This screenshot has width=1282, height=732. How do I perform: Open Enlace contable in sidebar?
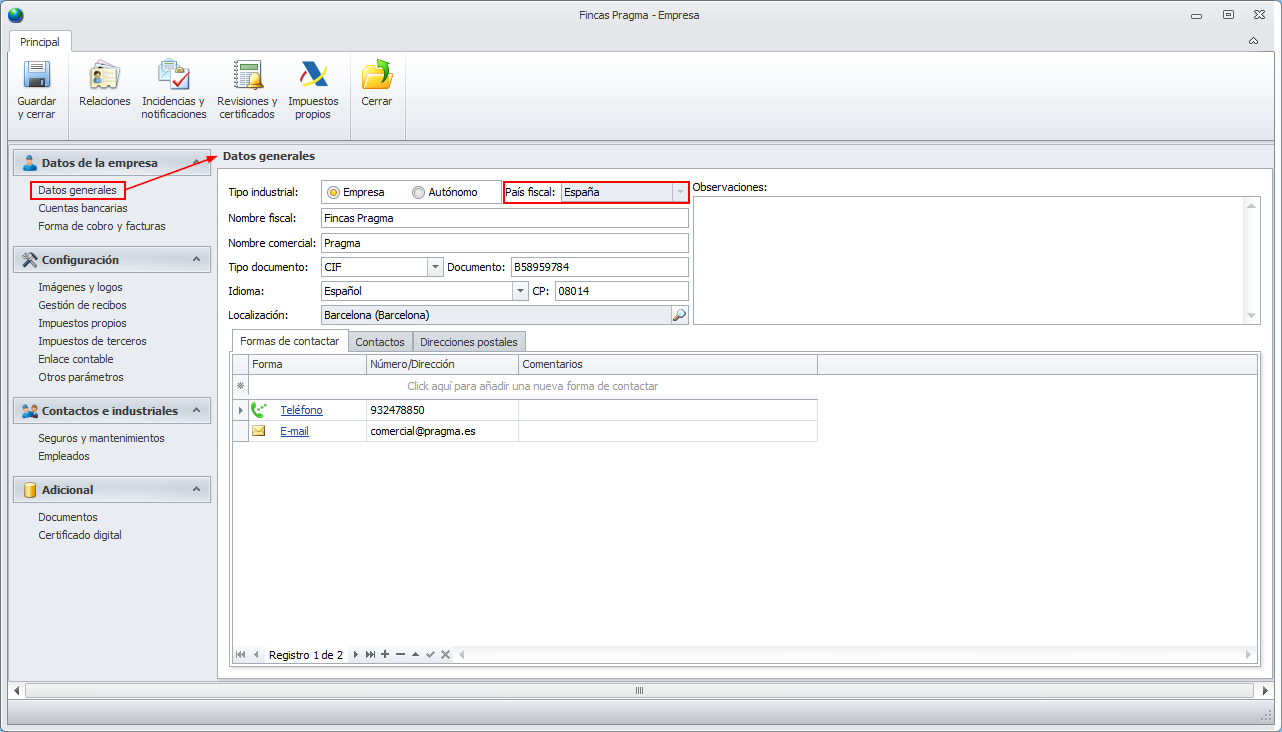point(76,359)
